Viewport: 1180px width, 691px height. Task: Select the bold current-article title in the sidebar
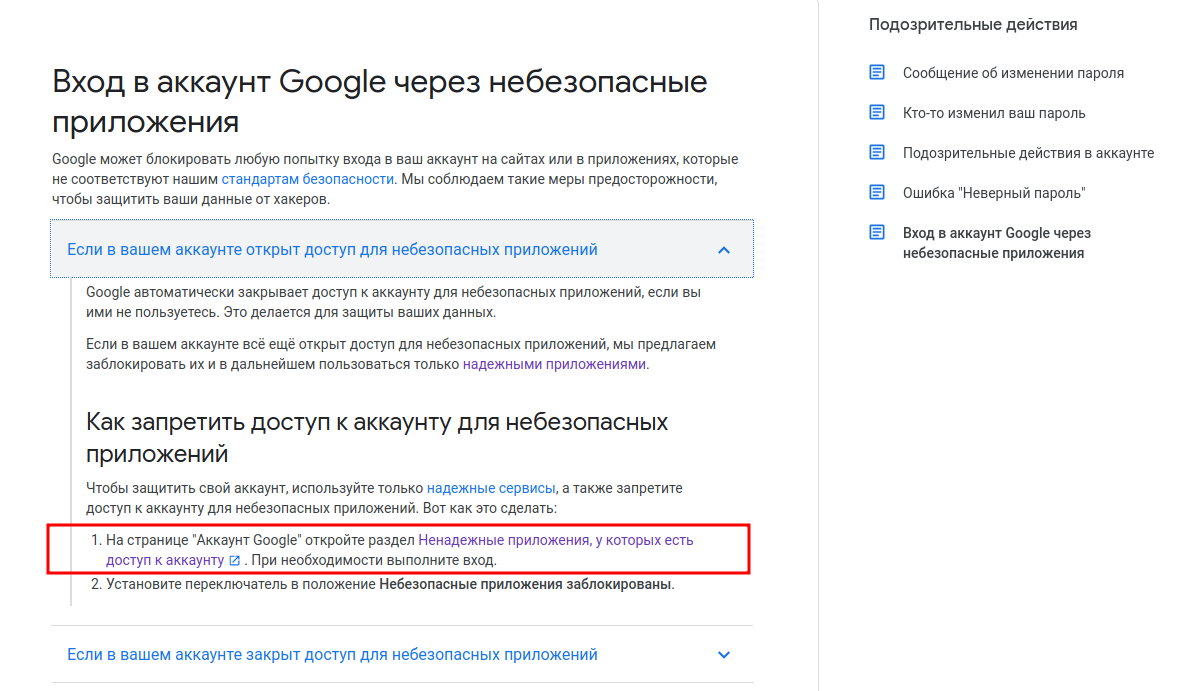point(996,243)
